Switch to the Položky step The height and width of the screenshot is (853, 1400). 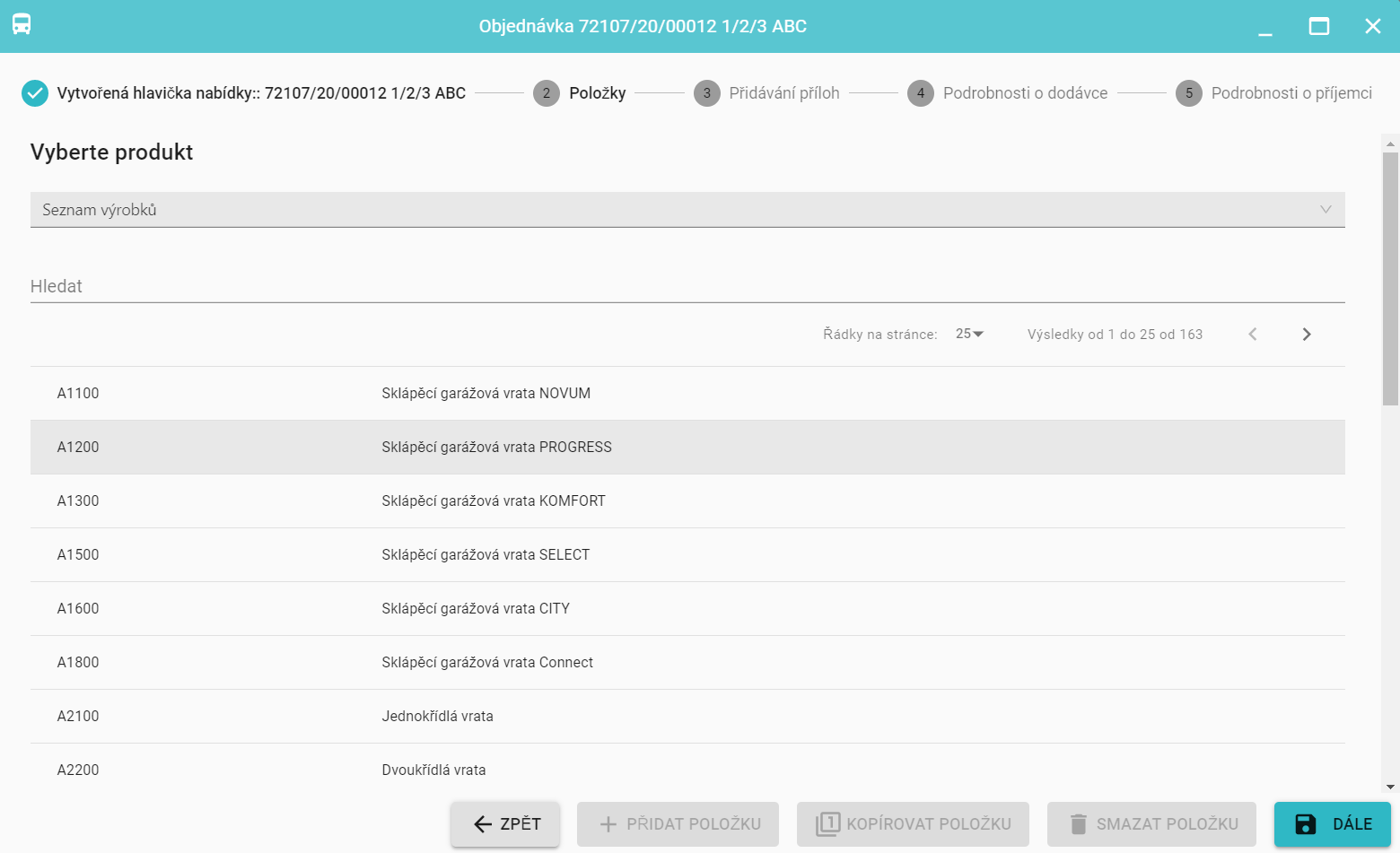(597, 93)
